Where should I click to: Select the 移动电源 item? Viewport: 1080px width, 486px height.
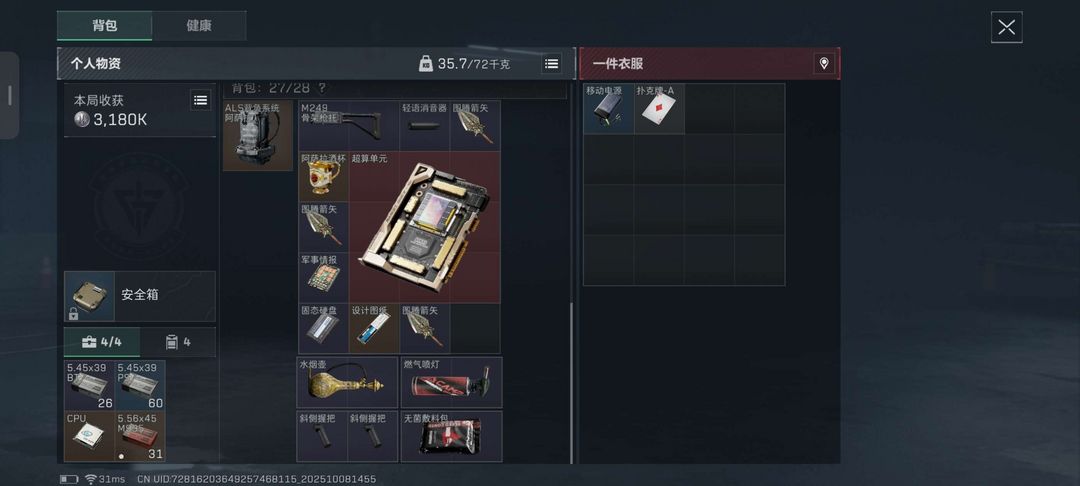pyautogui.click(x=609, y=109)
